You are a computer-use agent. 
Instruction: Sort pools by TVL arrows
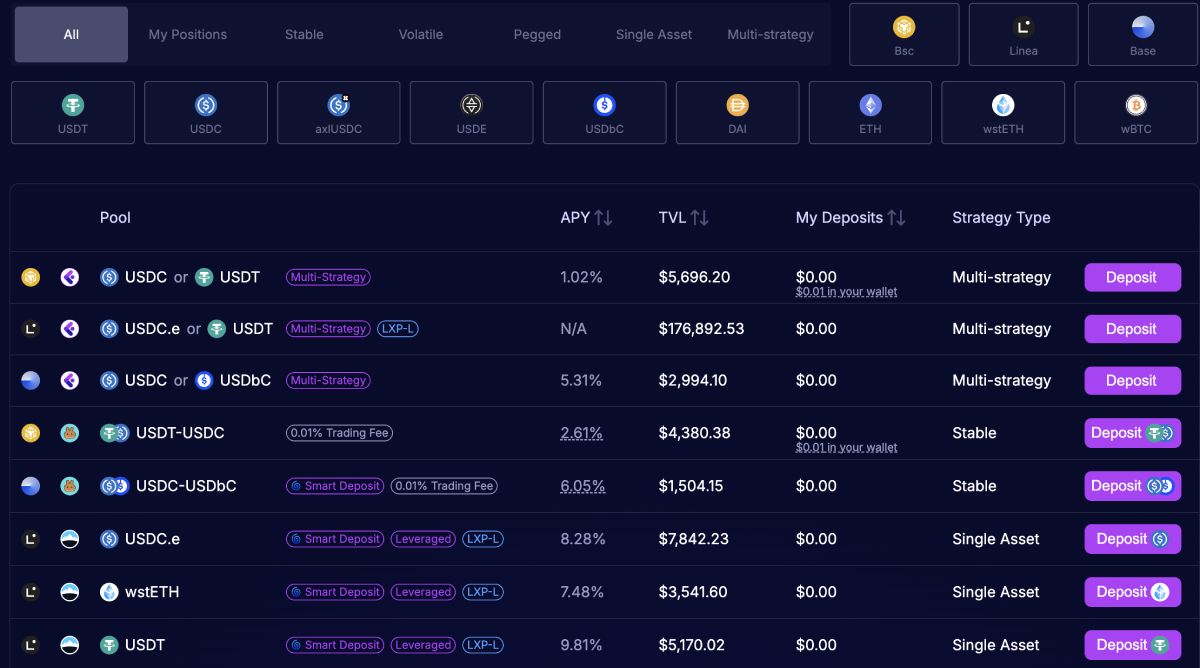700,217
